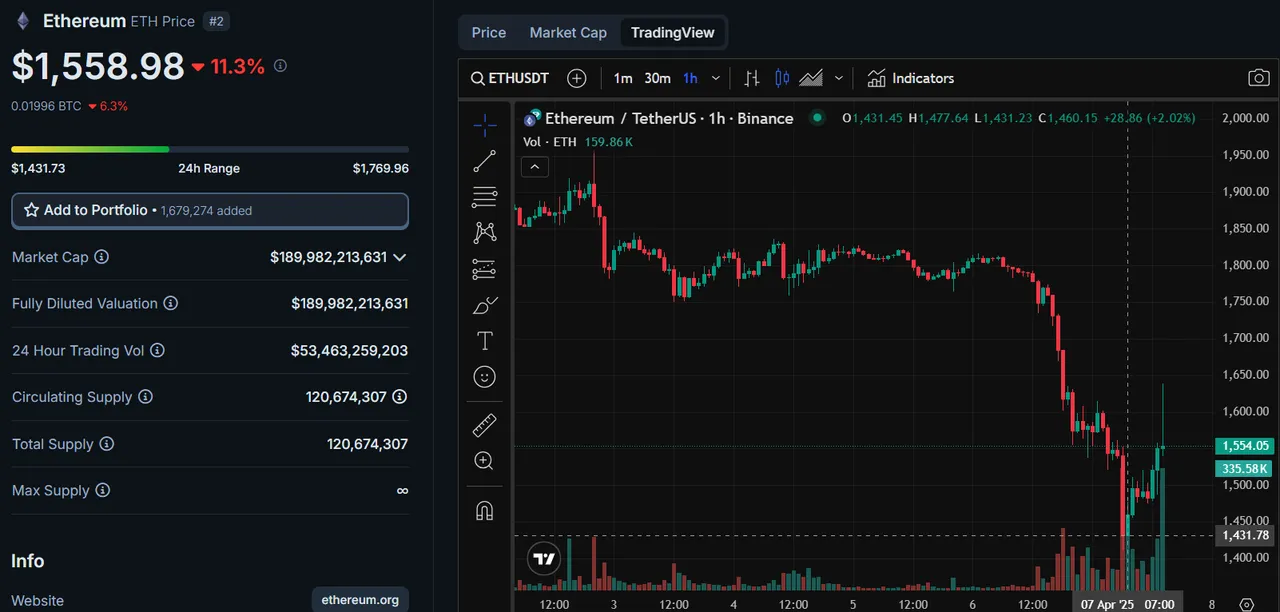Choose the Bars chart style

pyautogui.click(x=752, y=78)
